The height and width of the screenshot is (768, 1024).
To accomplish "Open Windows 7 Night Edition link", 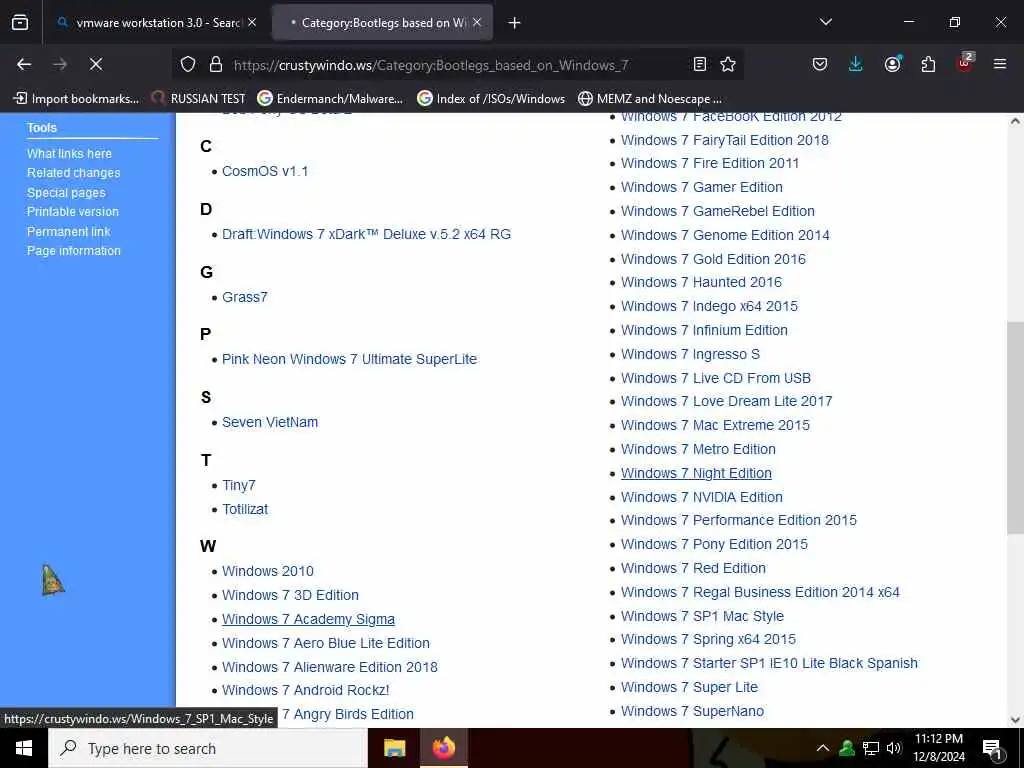I will 696,473.
